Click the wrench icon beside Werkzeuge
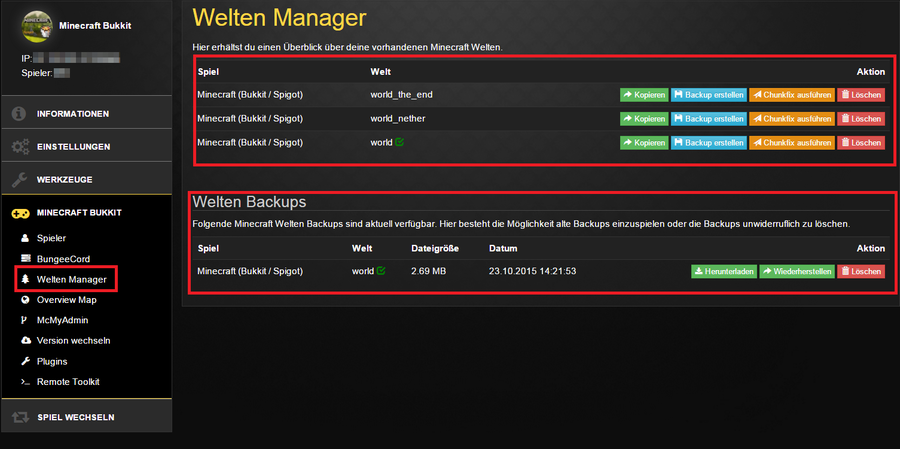This screenshot has height=449, width=900. point(19,180)
